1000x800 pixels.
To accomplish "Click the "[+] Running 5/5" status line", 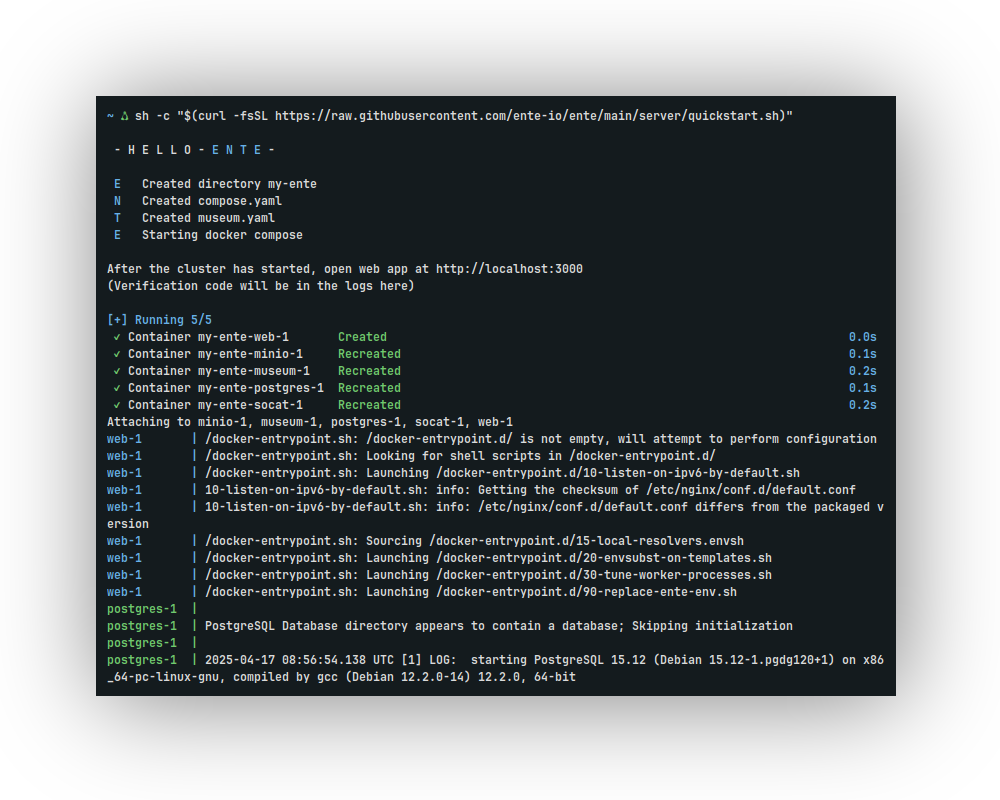I will click(159, 320).
